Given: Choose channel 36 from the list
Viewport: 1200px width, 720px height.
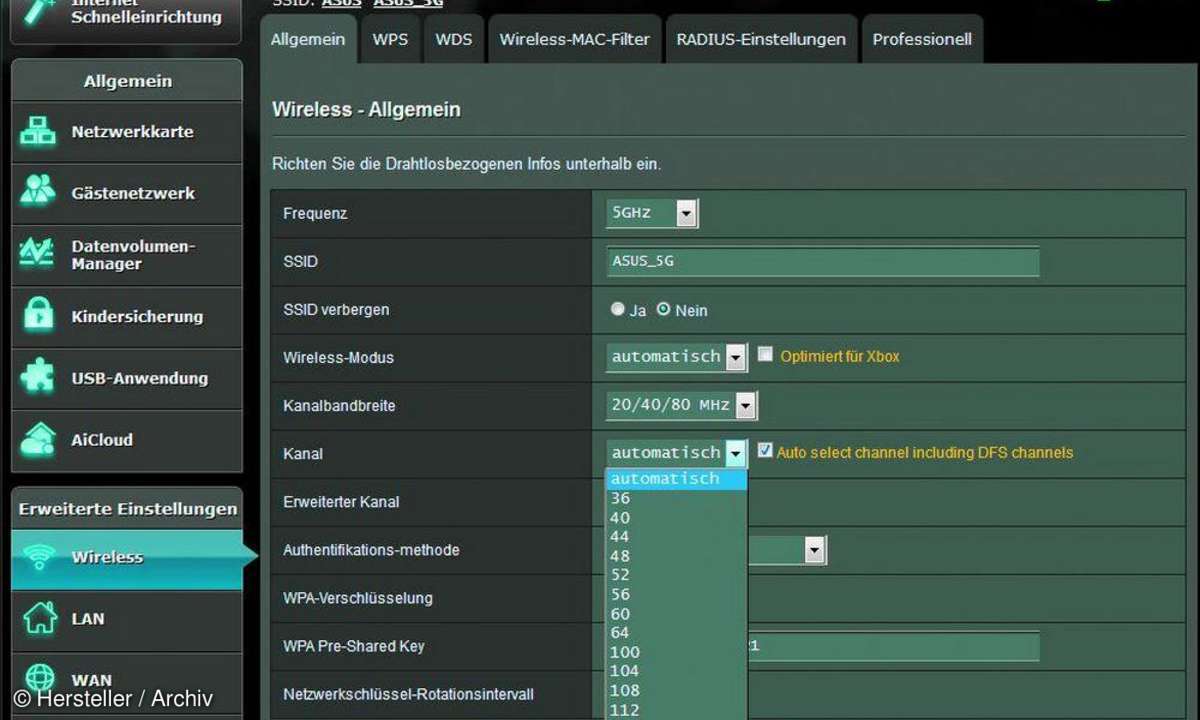Looking at the screenshot, I should [x=676, y=498].
